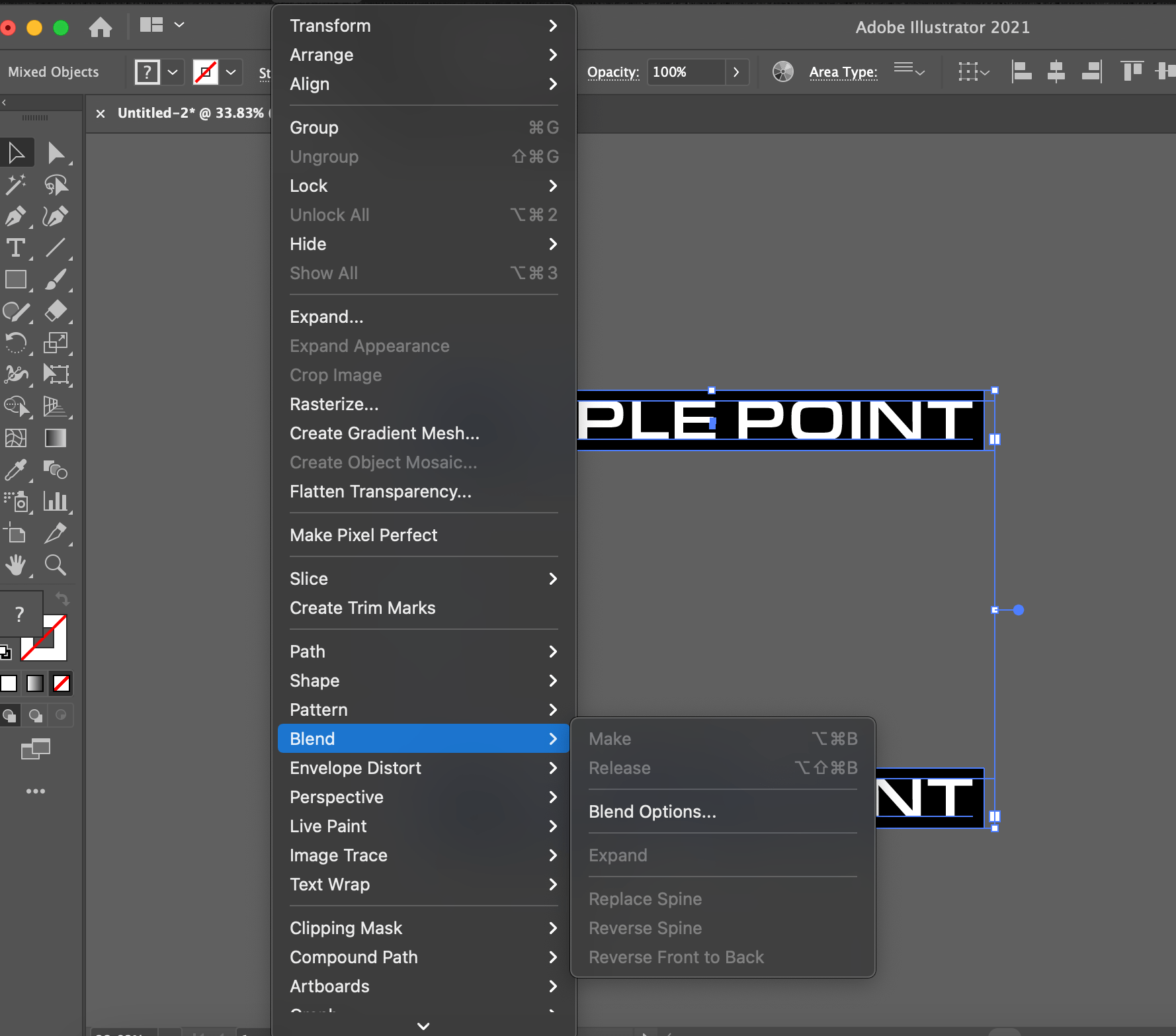Select the Type tool

17,249
